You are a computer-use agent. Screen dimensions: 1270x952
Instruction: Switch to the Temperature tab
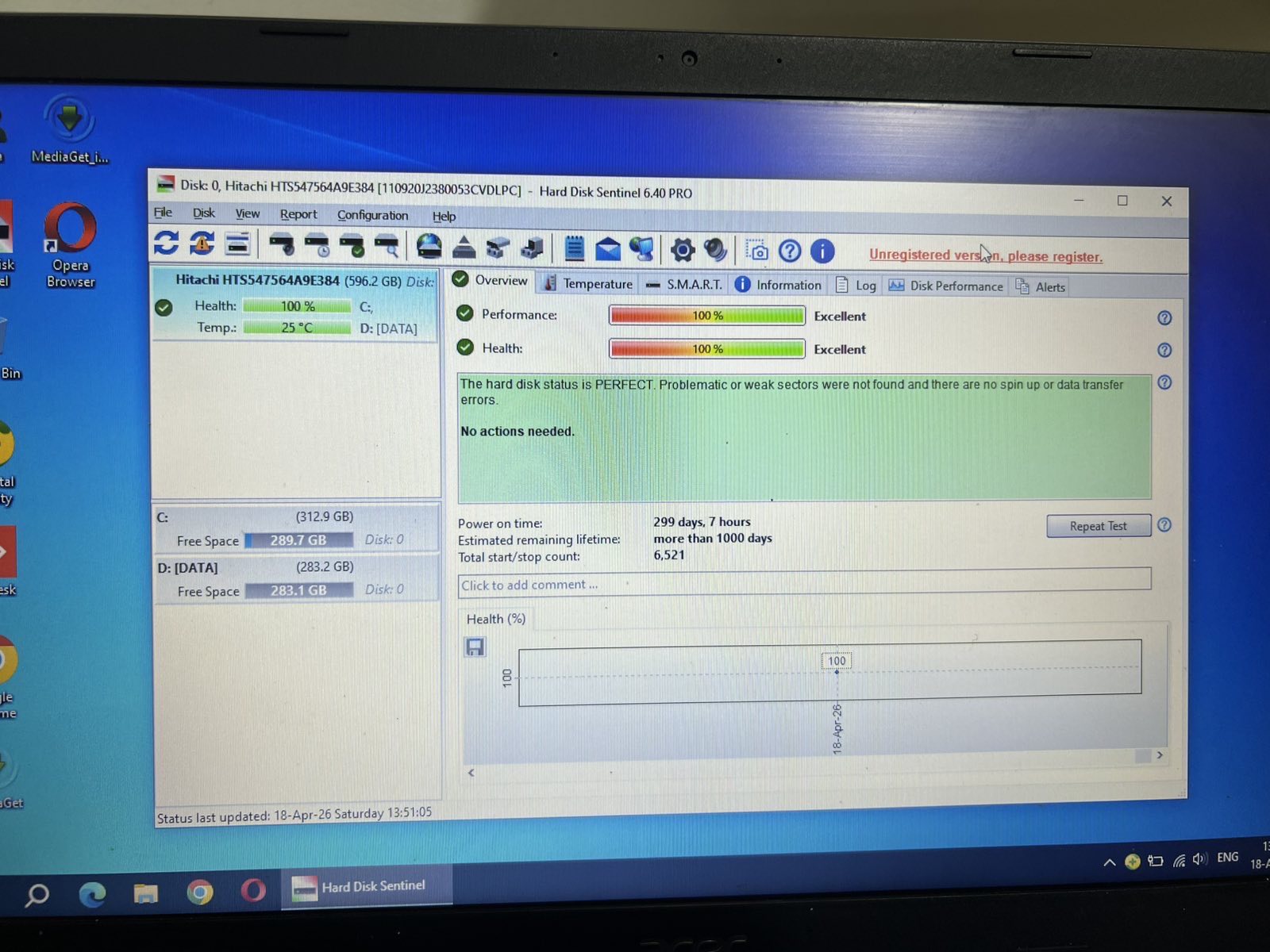point(589,284)
